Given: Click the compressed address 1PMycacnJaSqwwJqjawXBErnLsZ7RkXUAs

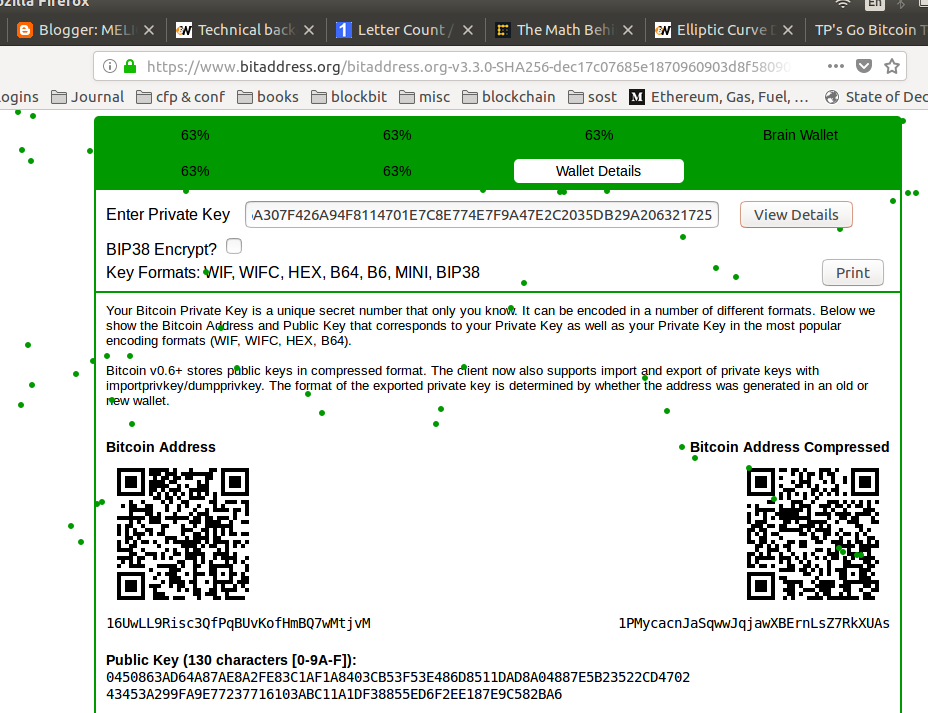Looking at the screenshot, I should tap(754, 623).
